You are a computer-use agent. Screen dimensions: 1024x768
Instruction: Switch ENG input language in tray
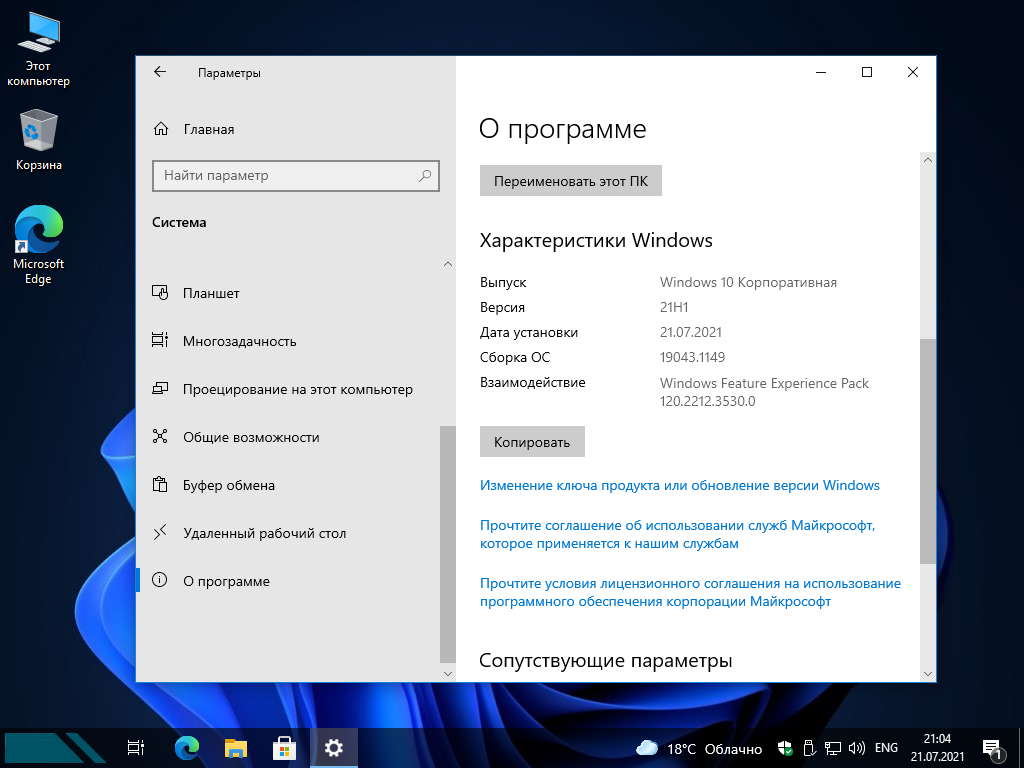(x=886, y=748)
